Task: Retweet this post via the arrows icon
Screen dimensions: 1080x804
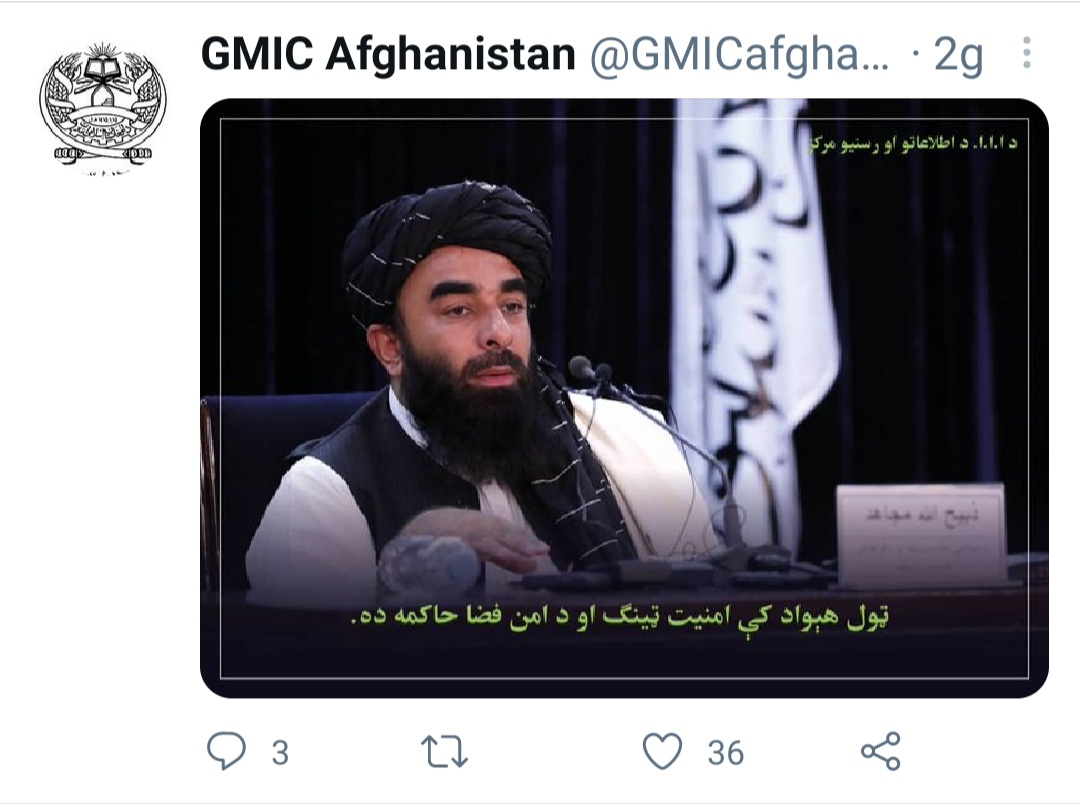Action: (x=444, y=752)
